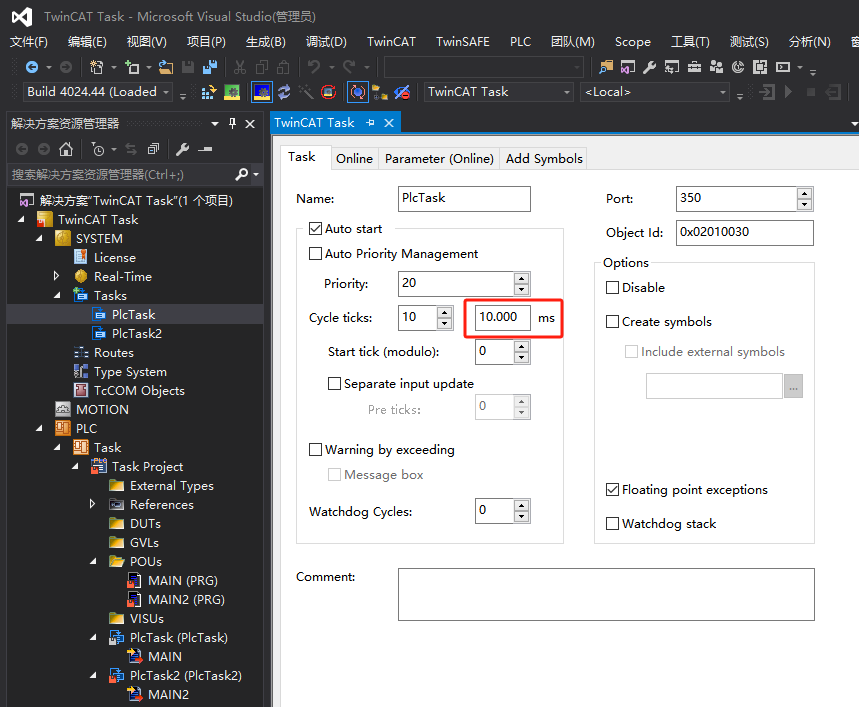Image resolution: width=859 pixels, height=707 pixels.
Task: Click Show Real-Time Usage icon beside Build dropdown
Action: 209,92
